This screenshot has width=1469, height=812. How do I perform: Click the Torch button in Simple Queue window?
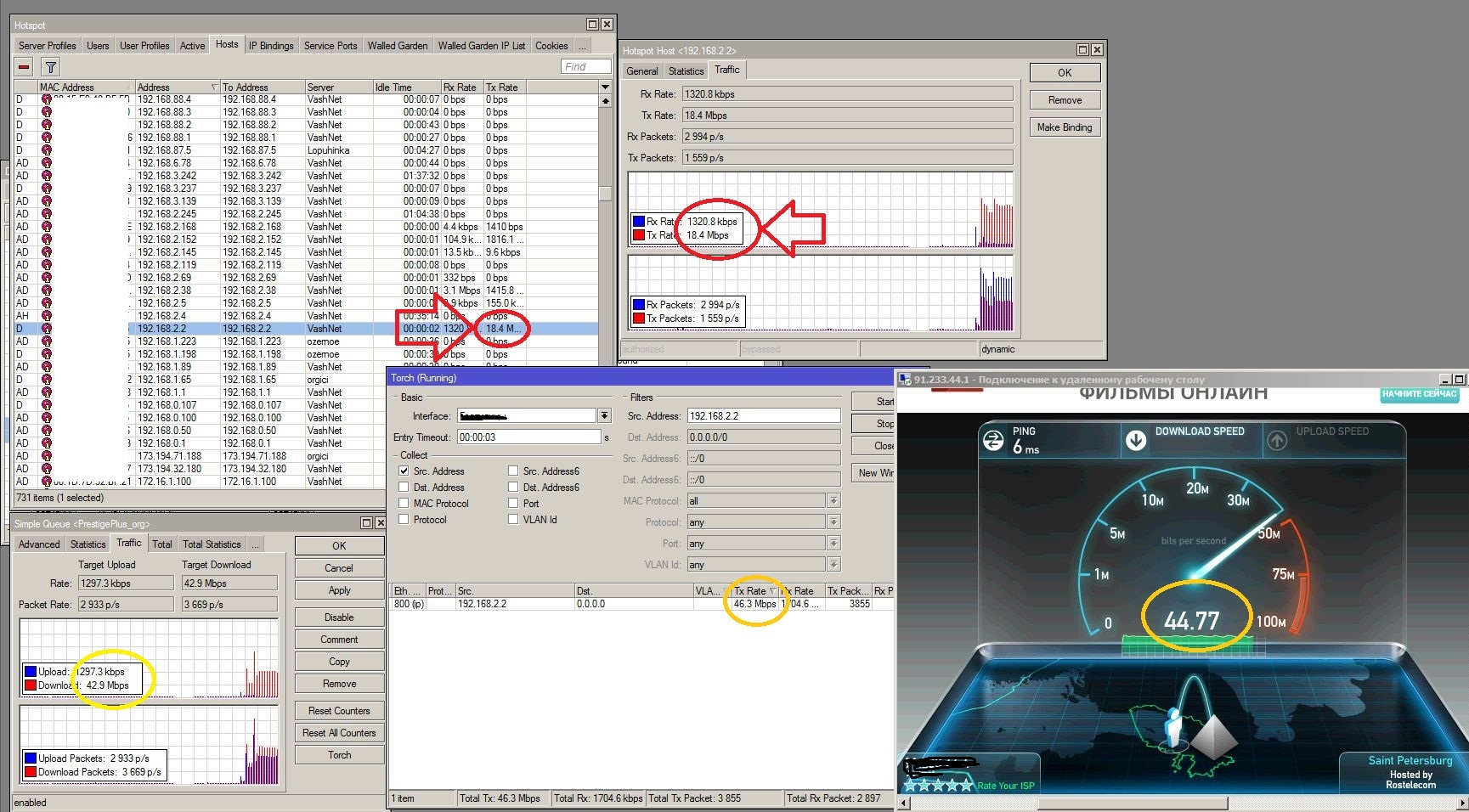click(339, 755)
